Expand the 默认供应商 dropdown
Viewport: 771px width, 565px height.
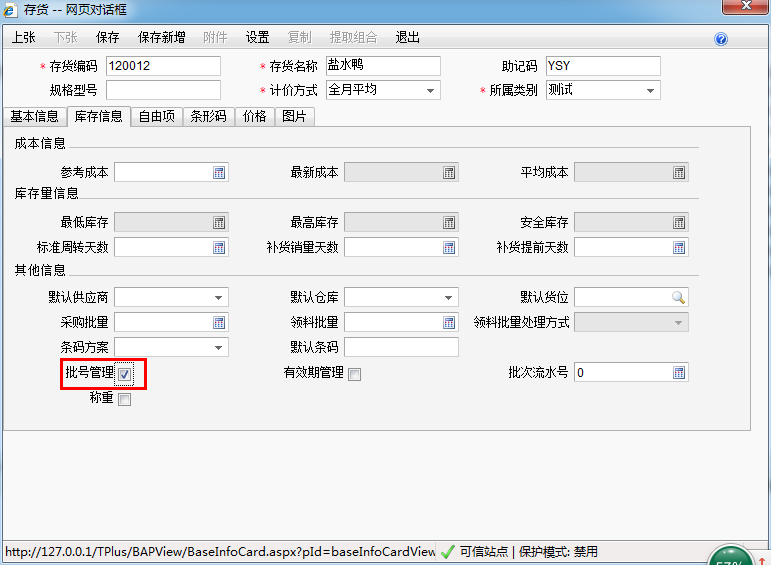pos(218,297)
